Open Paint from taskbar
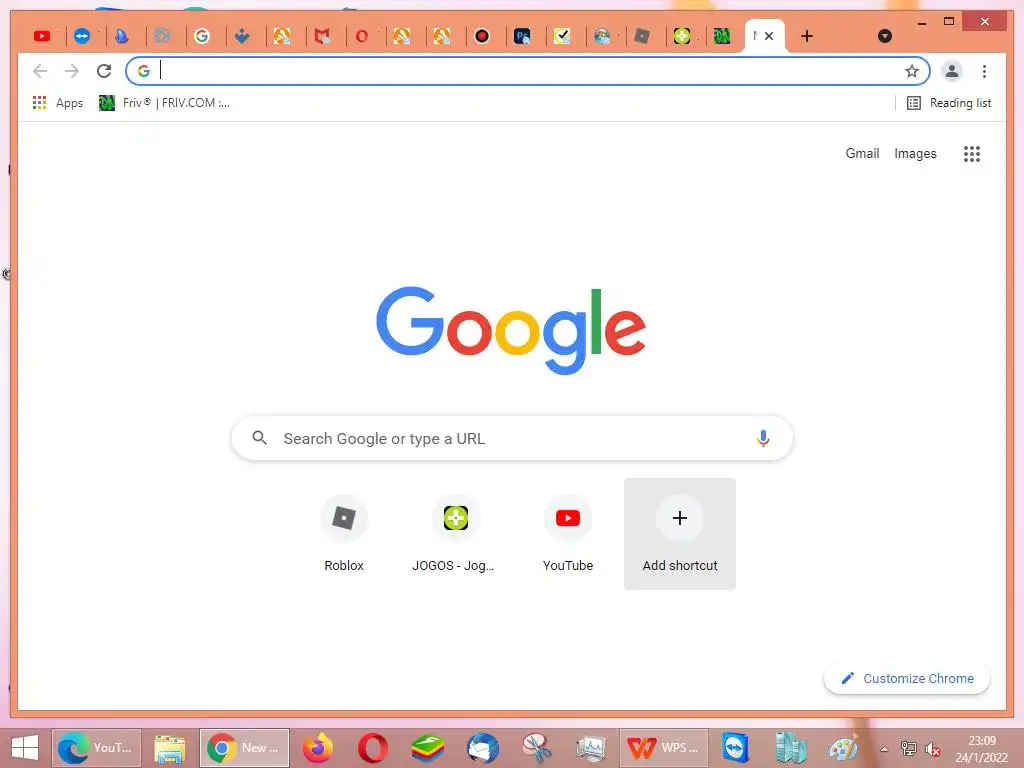This screenshot has height=768, width=1024. (x=844, y=748)
